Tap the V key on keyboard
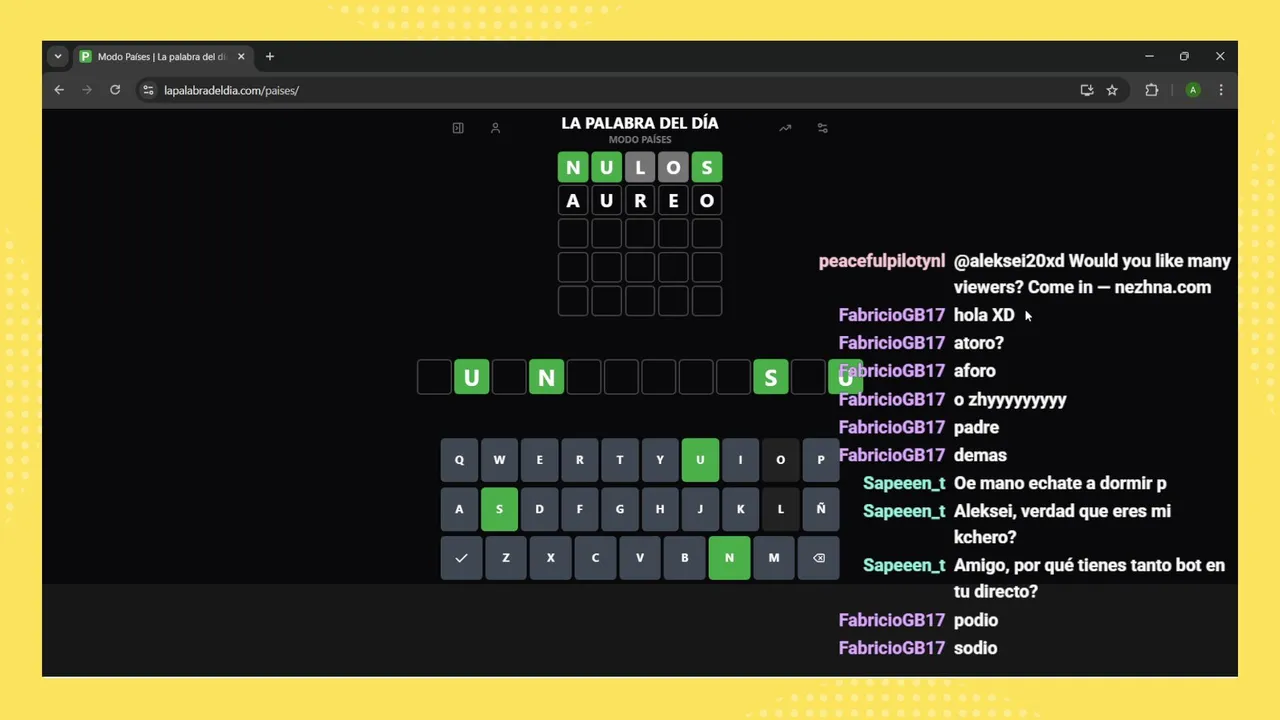1280x720 pixels. pos(640,558)
